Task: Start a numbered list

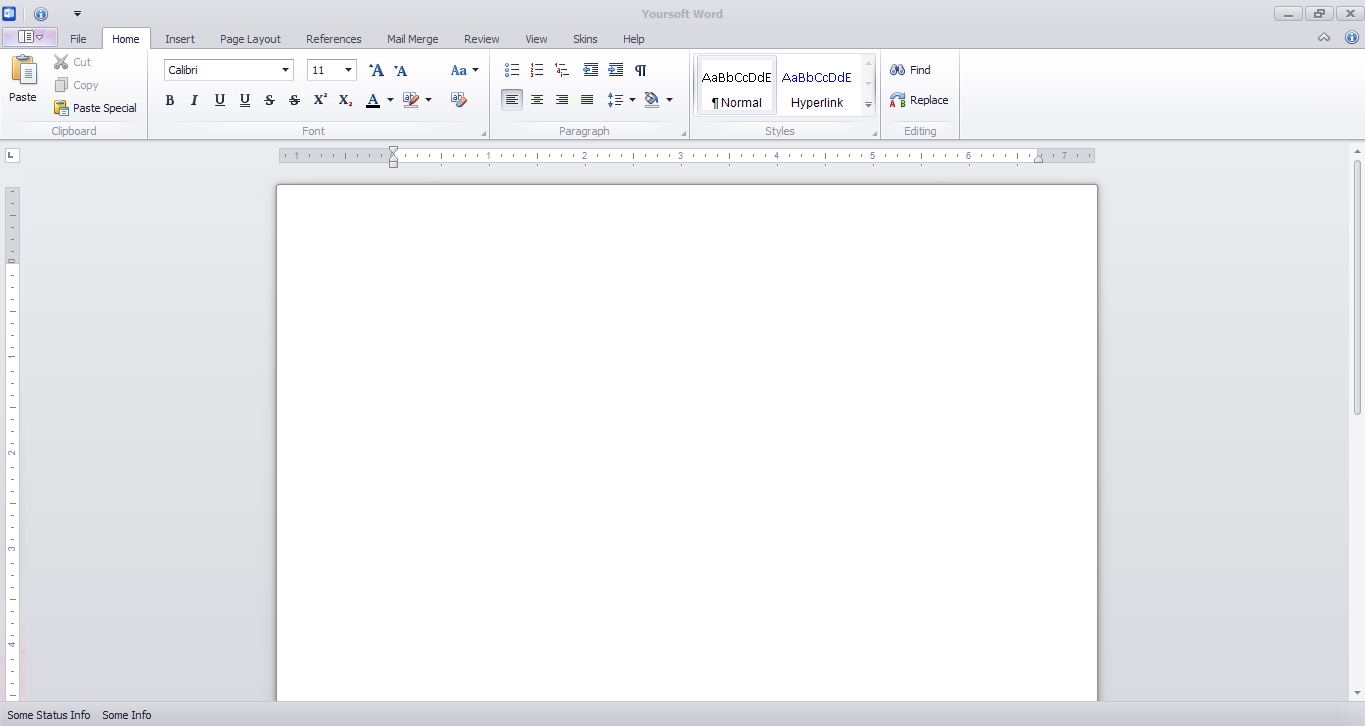Action: pos(537,70)
